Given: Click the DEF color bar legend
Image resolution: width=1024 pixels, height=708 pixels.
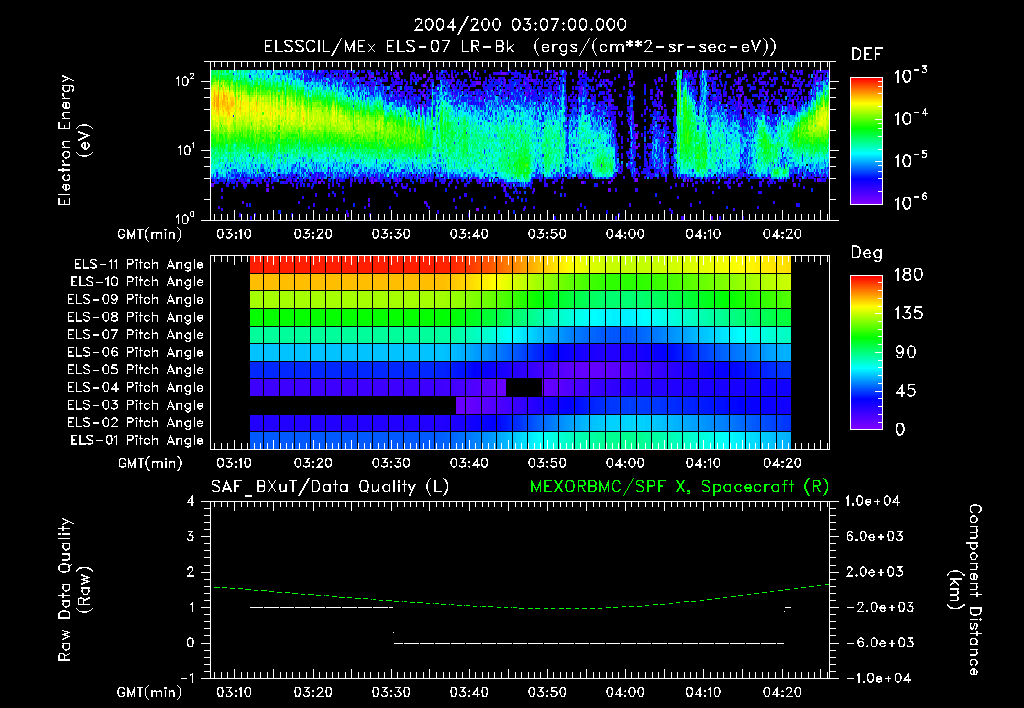Looking at the screenshot, I should pos(866,141).
